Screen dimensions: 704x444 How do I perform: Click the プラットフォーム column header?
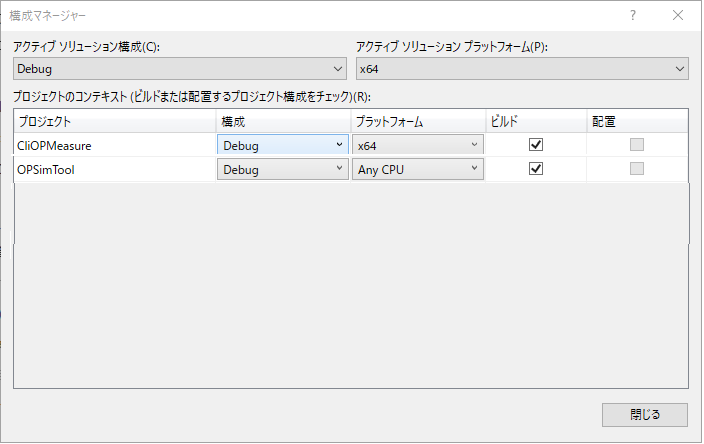point(417,121)
